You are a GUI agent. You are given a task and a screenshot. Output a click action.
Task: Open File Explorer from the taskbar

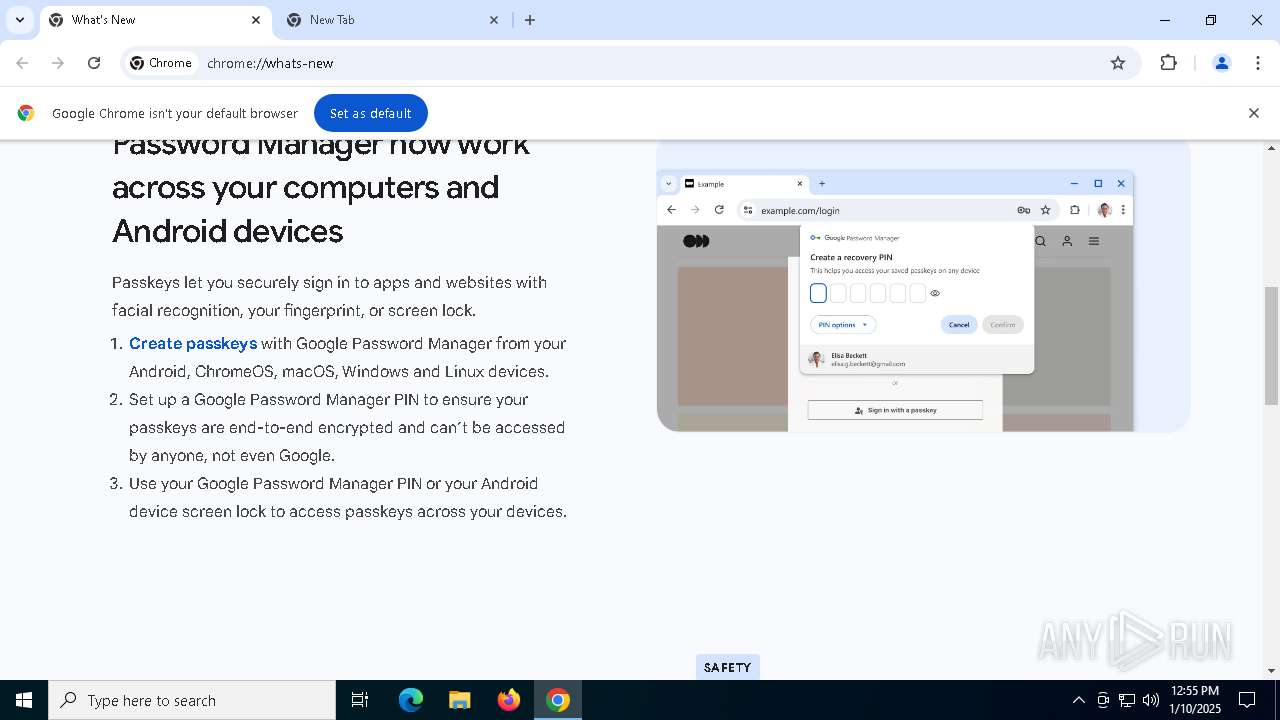tap(459, 700)
